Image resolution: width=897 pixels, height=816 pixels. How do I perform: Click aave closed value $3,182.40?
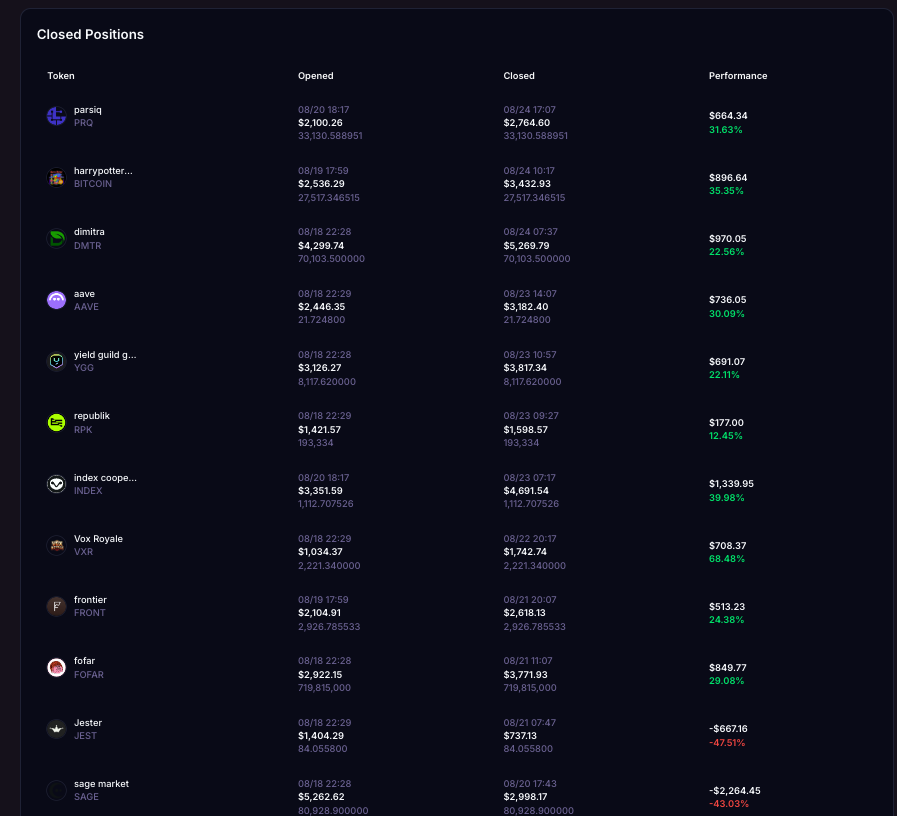click(526, 307)
